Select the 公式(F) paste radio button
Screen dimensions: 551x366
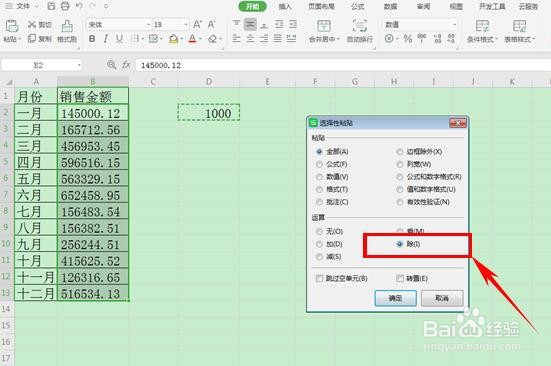pyautogui.click(x=319, y=164)
